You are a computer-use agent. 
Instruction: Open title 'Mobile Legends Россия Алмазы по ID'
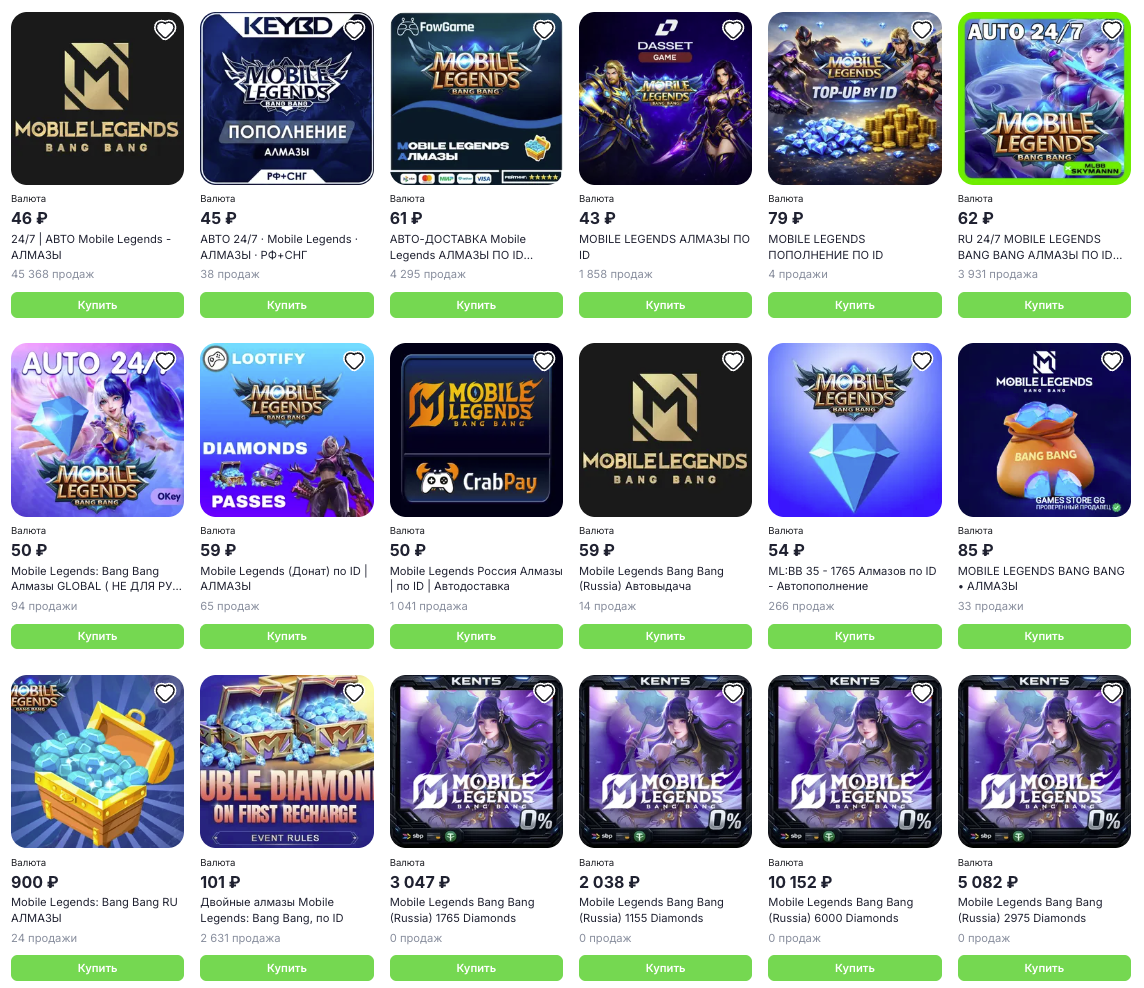[476, 579]
